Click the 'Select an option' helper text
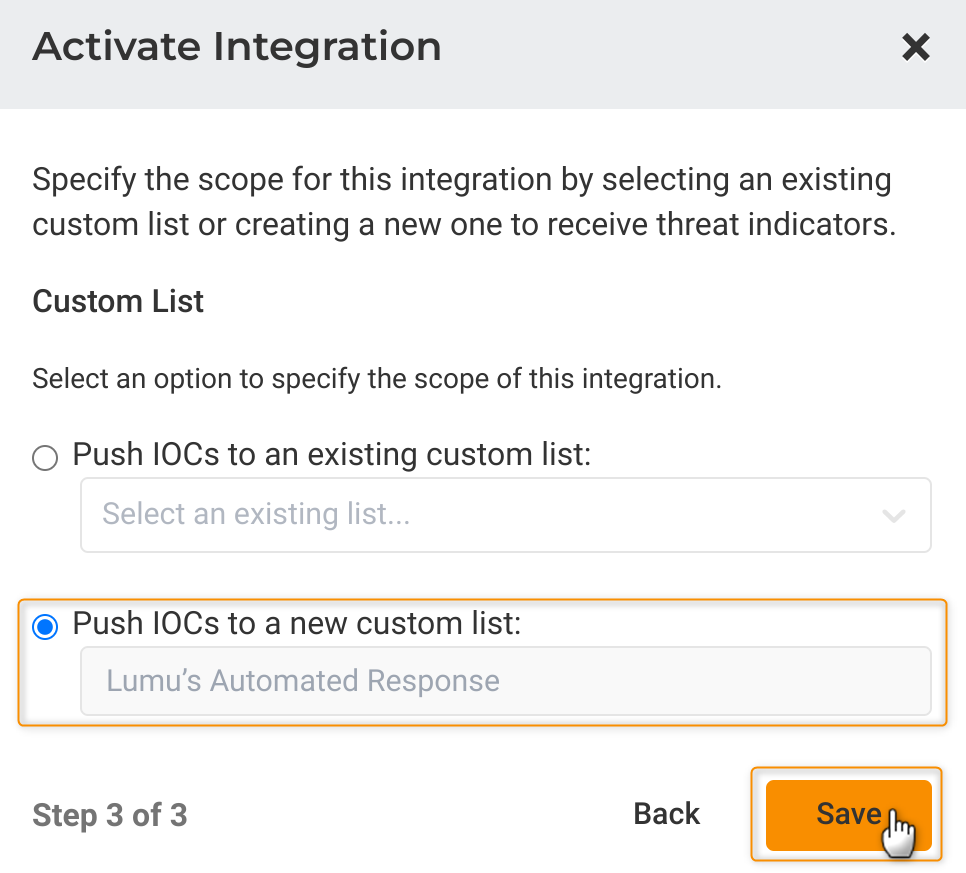Viewport: 966px width, 873px height. click(376, 380)
